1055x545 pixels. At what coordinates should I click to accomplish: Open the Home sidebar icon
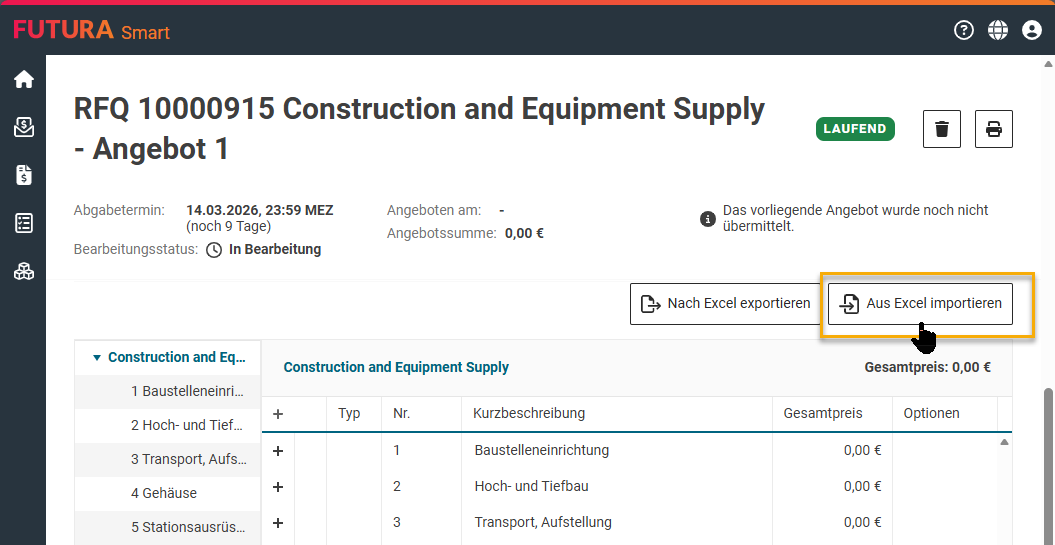[x=23, y=80]
